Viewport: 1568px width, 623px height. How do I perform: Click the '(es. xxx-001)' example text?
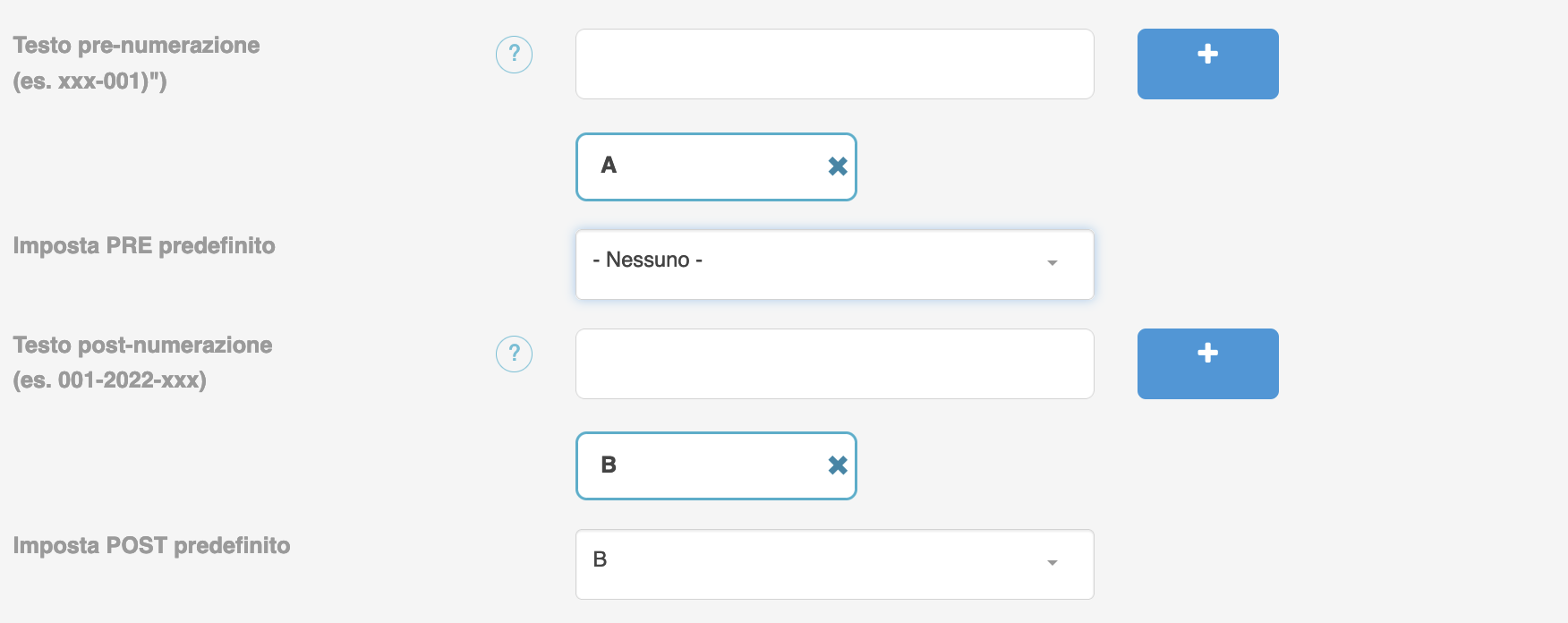tap(89, 81)
